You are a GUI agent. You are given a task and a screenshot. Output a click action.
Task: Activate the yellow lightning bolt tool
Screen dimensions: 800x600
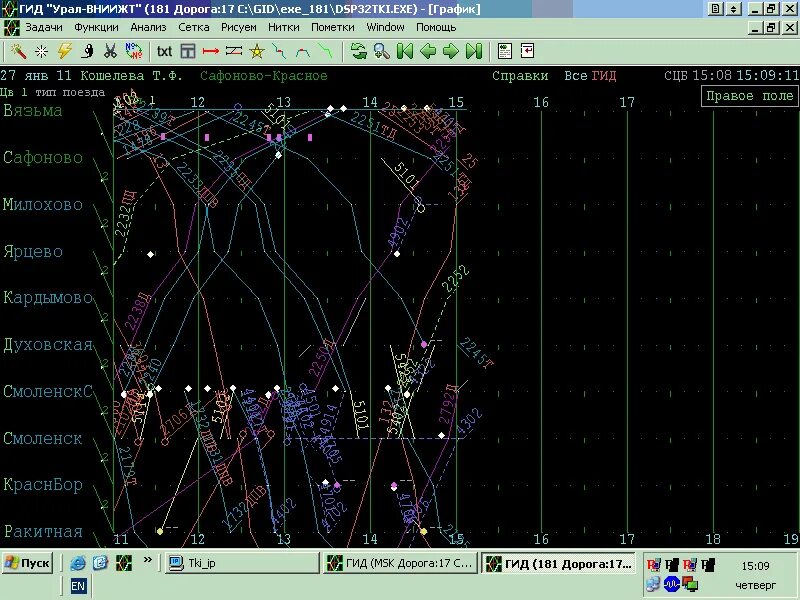tap(64, 51)
